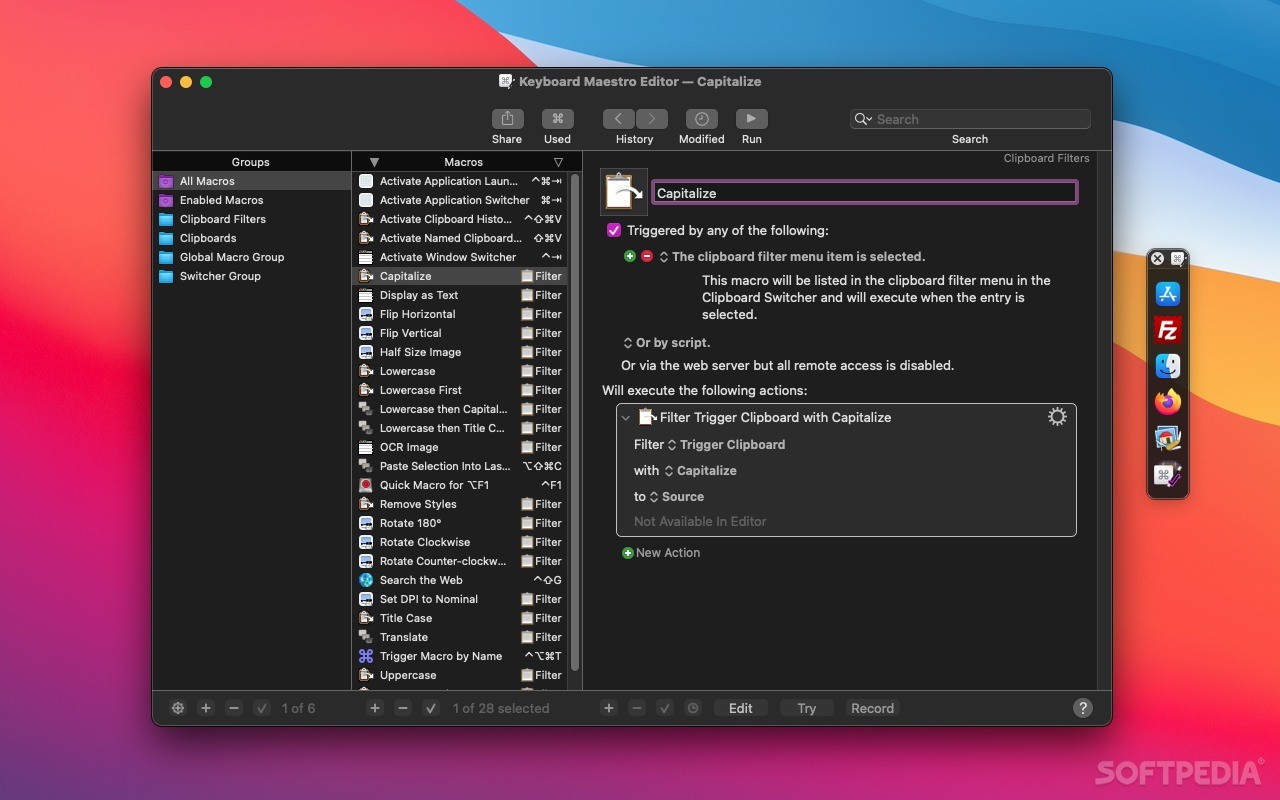The width and height of the screenshot is (1280, 800).
Task: Go forward in History
Action: point(652,118)
